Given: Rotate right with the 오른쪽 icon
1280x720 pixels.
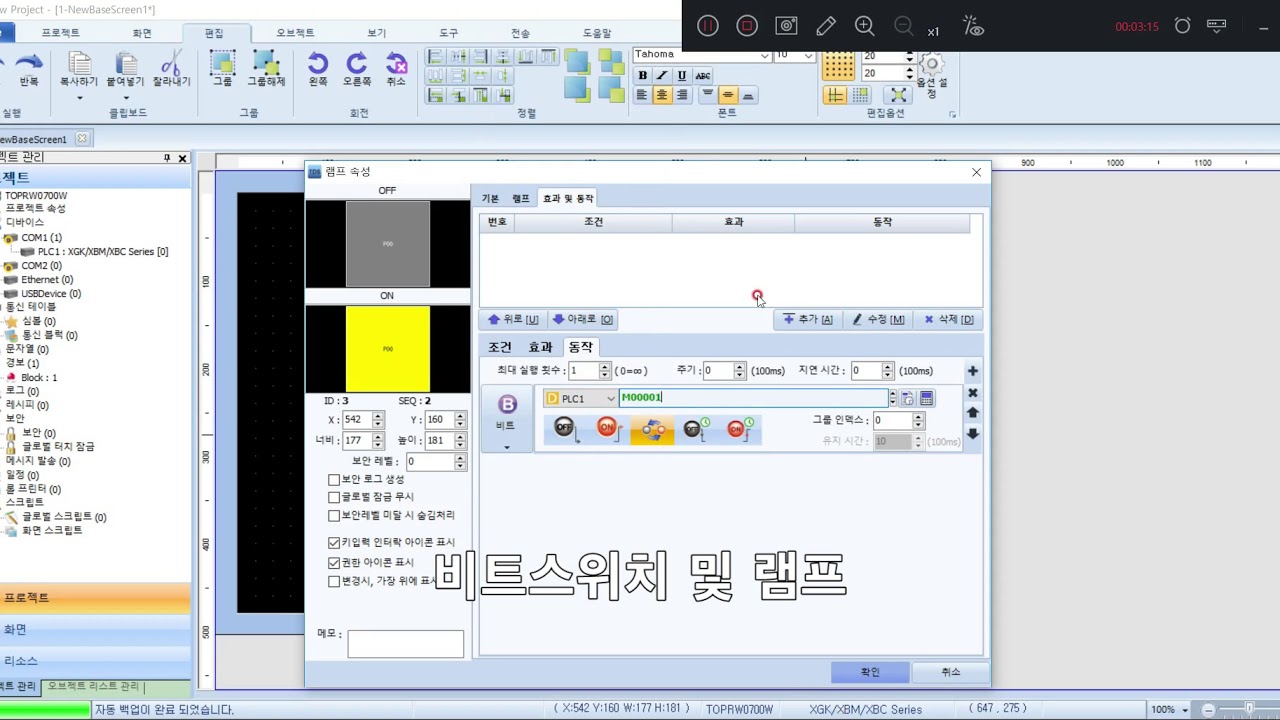Looking at the screenshot, I should tap(357, 63).
